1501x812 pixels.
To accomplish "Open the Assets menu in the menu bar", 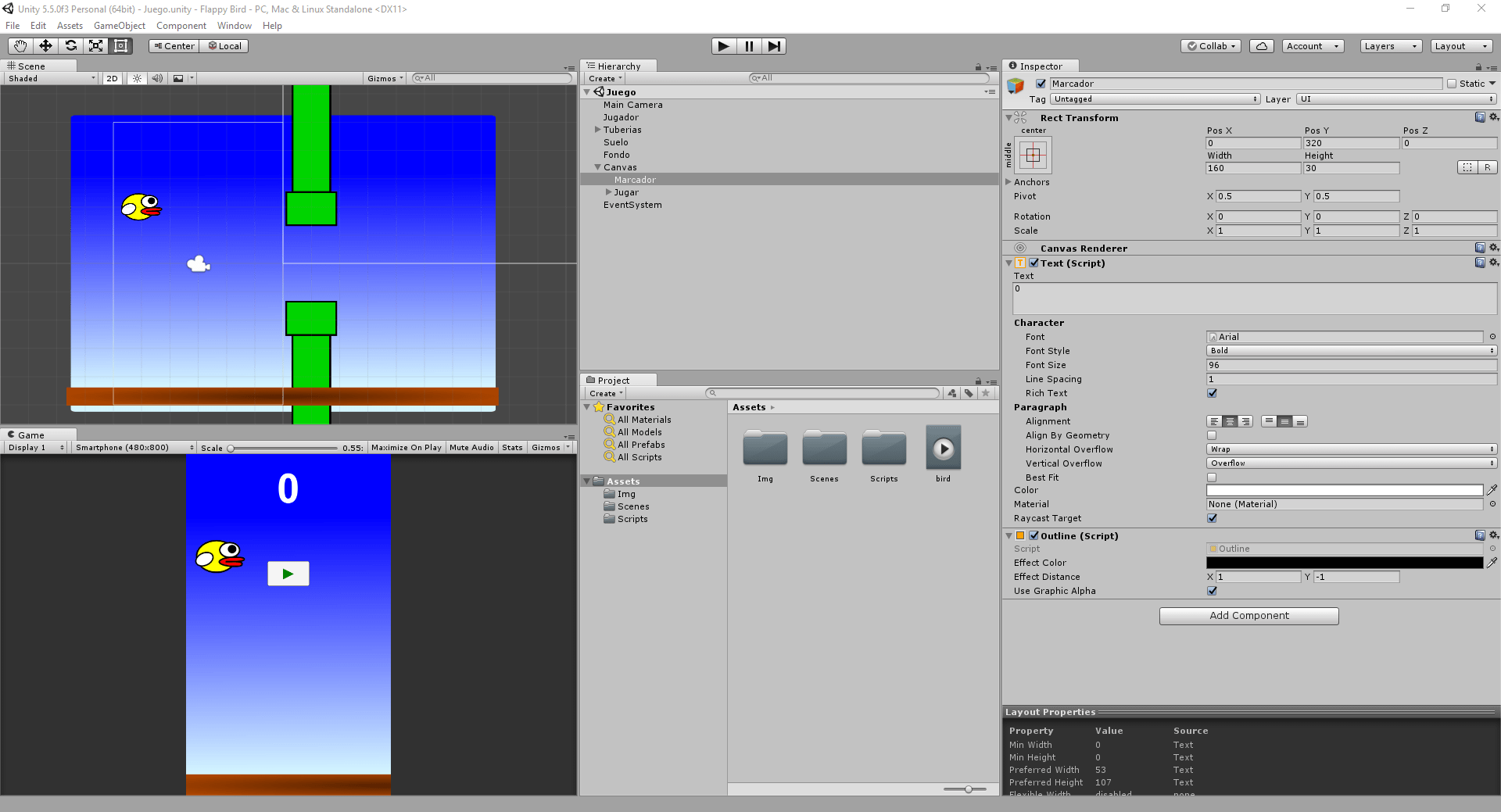I will point(70,26).
